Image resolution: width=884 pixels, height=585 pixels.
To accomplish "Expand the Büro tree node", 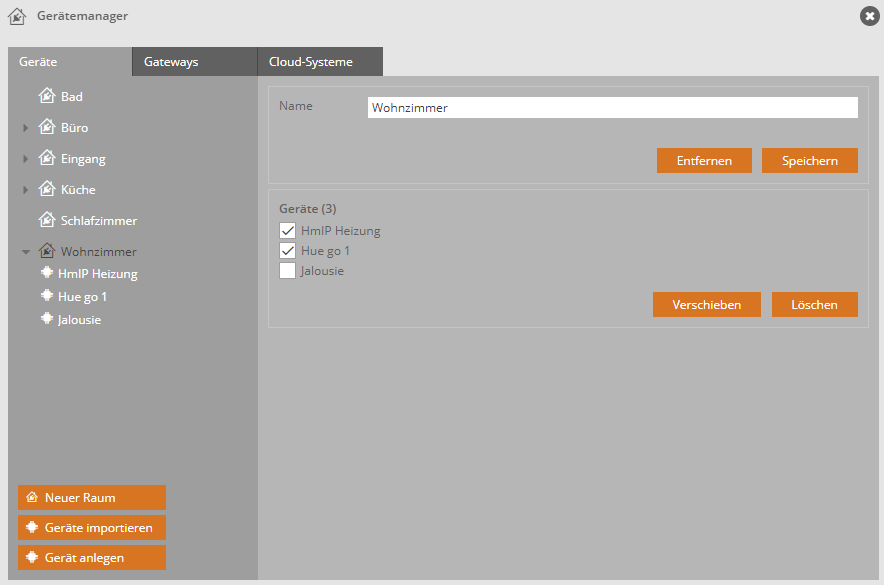I will tap(26, 128).
